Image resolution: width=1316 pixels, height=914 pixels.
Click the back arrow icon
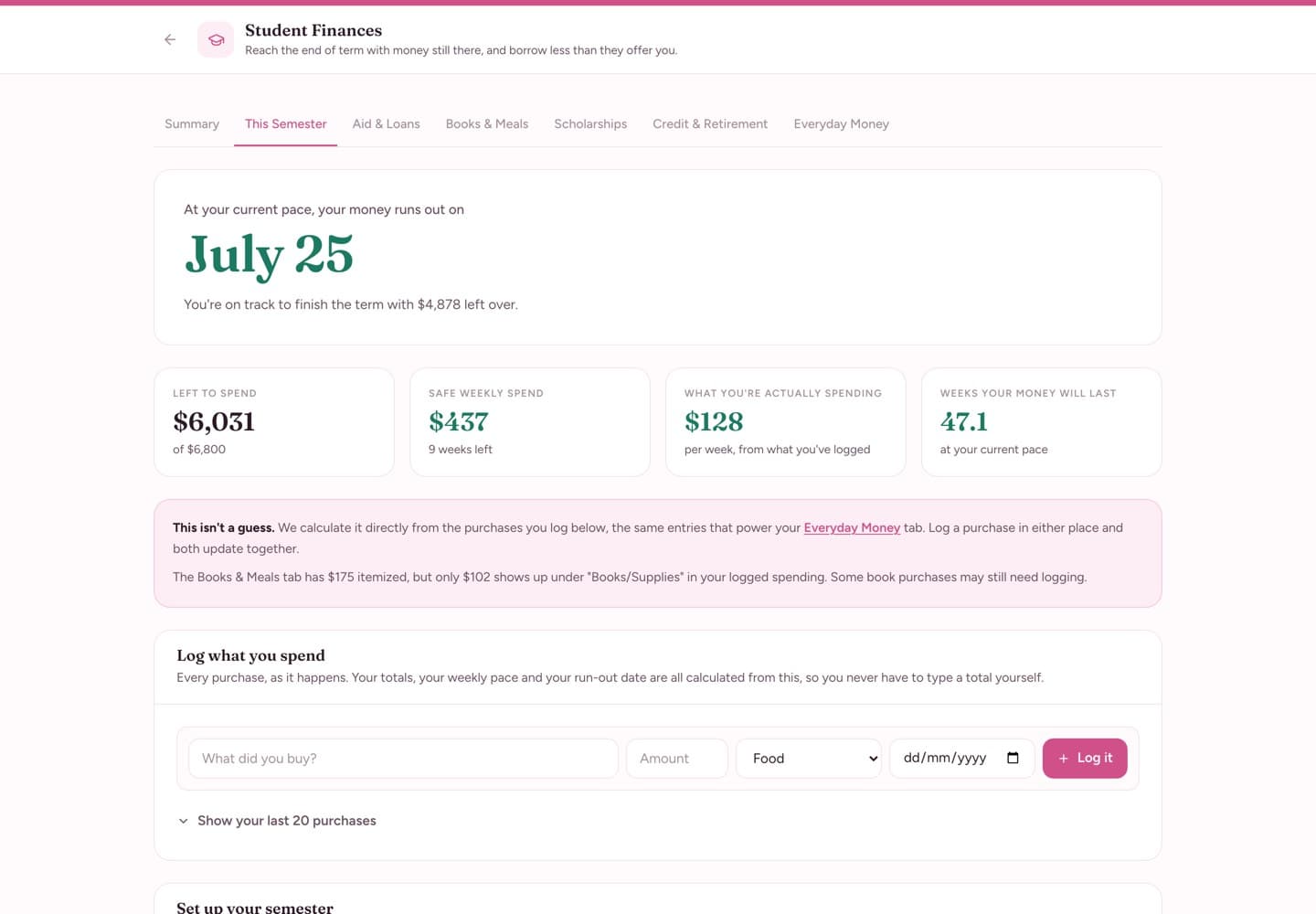(170, 39)
